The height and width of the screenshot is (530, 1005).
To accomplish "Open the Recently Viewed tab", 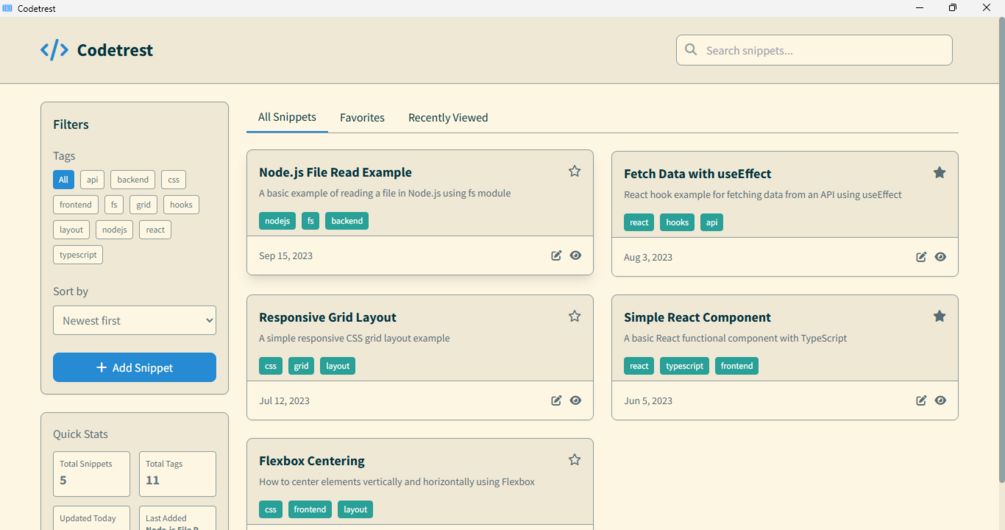I will tap(448, 118).
